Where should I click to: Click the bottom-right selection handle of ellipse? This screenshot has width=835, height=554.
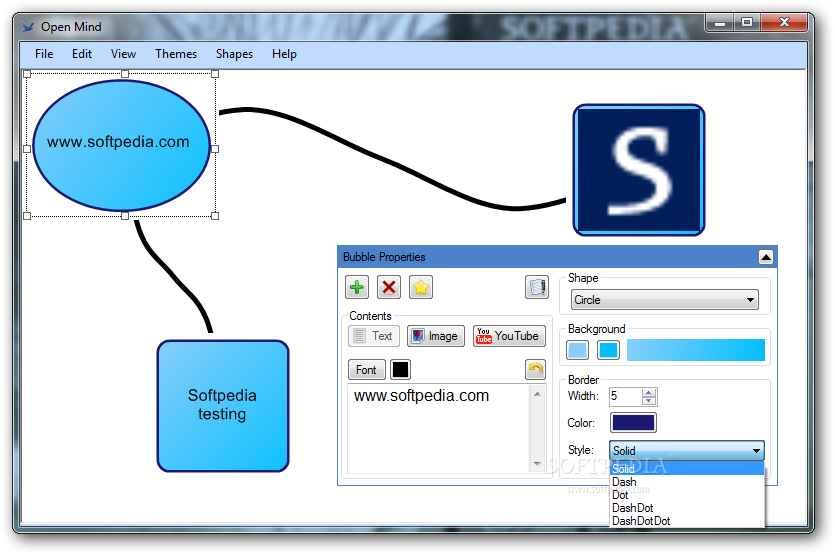point(215,216)
